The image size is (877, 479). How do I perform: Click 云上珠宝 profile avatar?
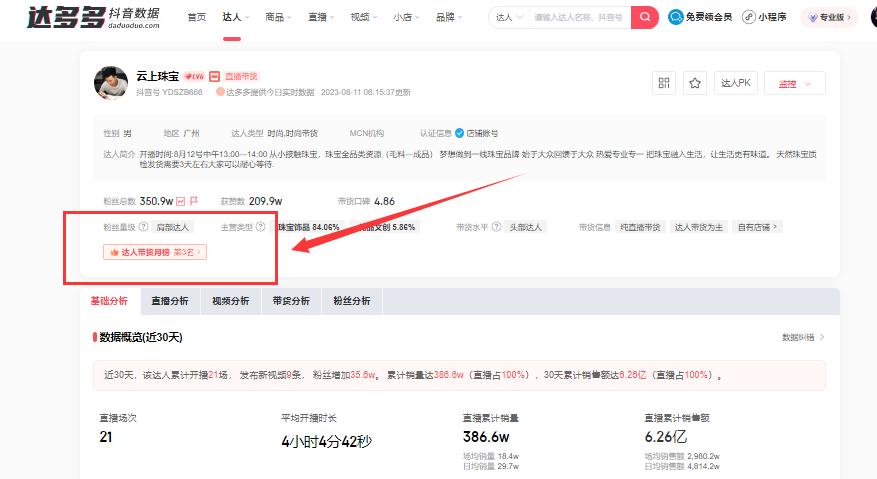click(x=111, y=82)
